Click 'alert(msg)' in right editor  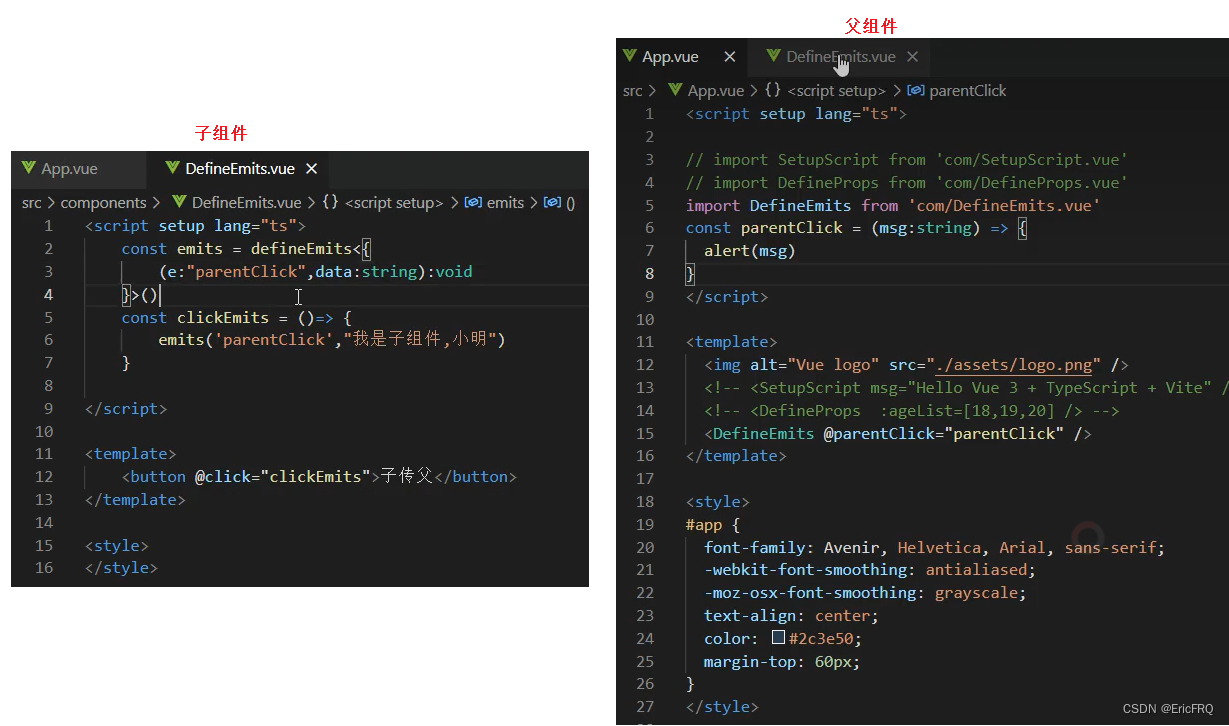click(x=749, y=251)
